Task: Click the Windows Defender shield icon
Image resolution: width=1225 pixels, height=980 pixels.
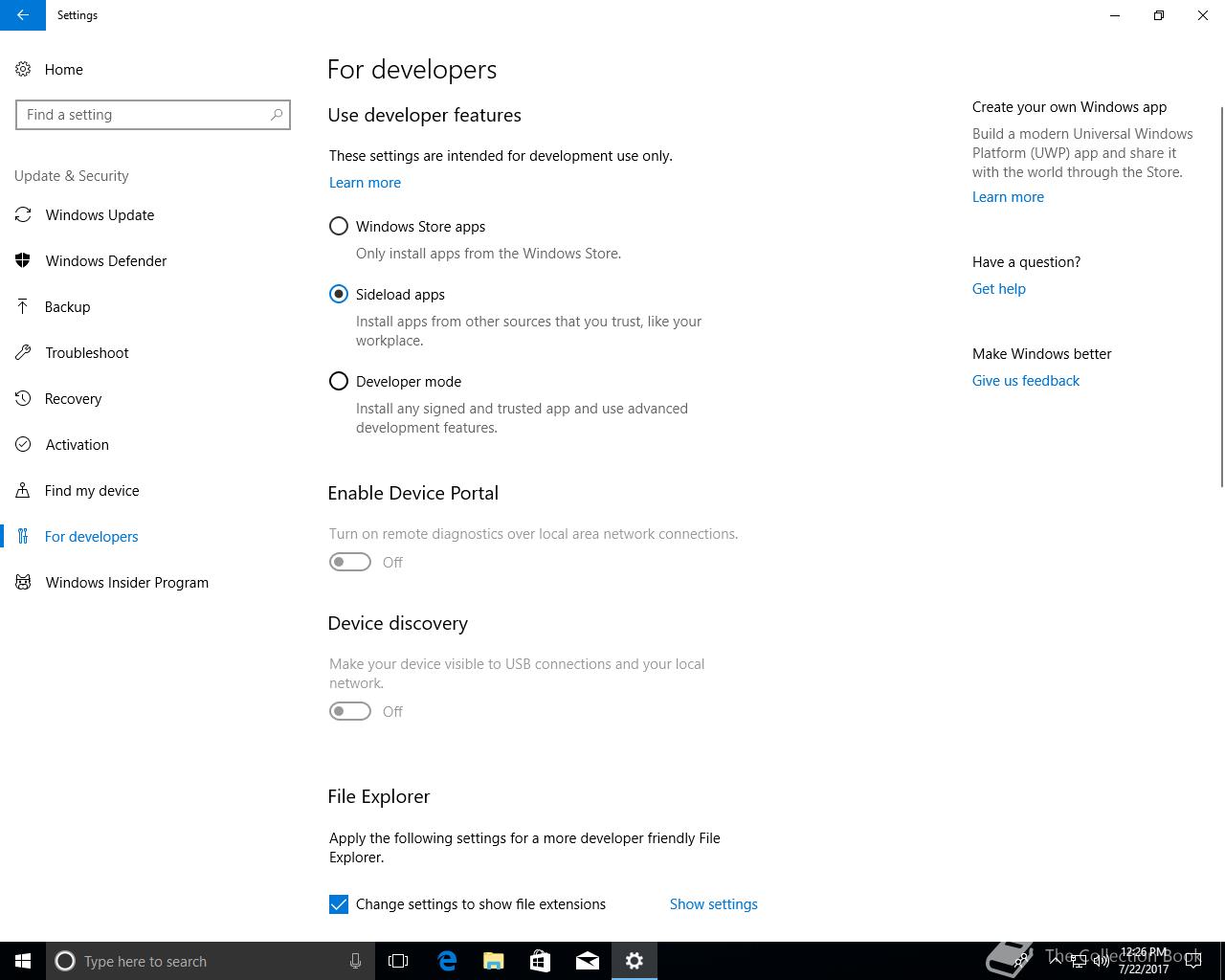Action: 23,261
